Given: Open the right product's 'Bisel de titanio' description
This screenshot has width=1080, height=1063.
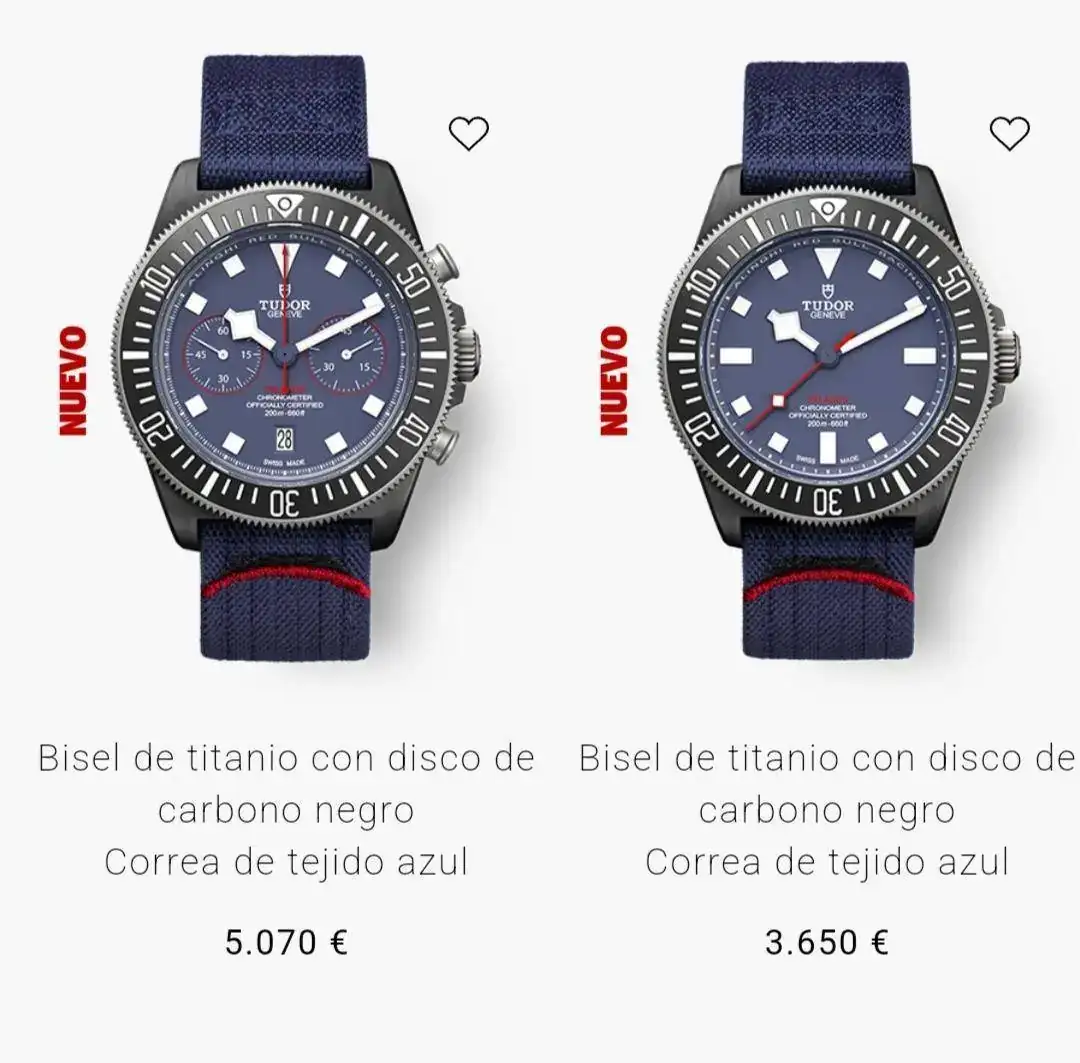Looking at the screenshot, I should pos(827,809).
